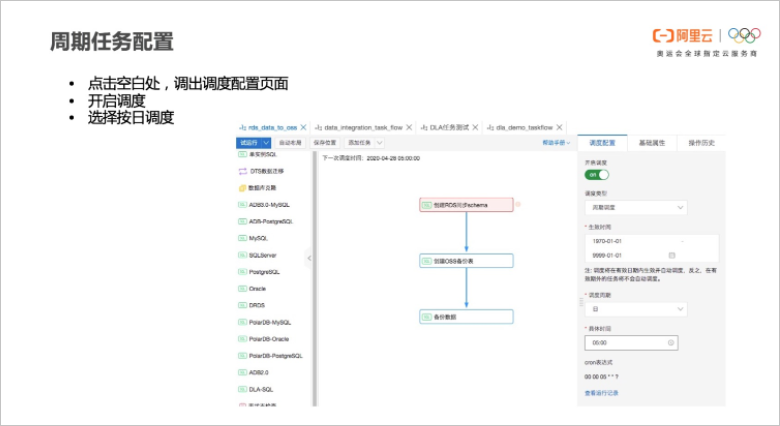The height and width of the screenshot is (426, 780).
Task: Switch to the 操作历史 tab
Action: pyautogui.click(x=701, y=143)
